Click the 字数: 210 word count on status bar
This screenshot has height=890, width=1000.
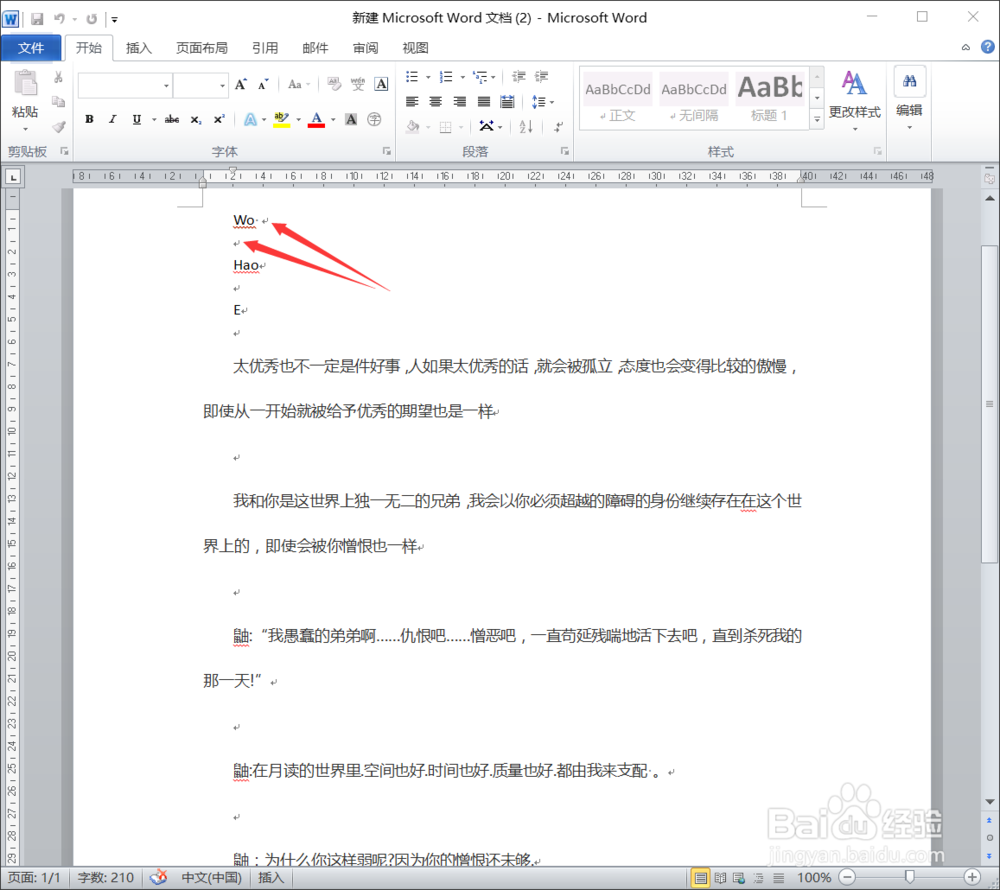click(105, 877)
